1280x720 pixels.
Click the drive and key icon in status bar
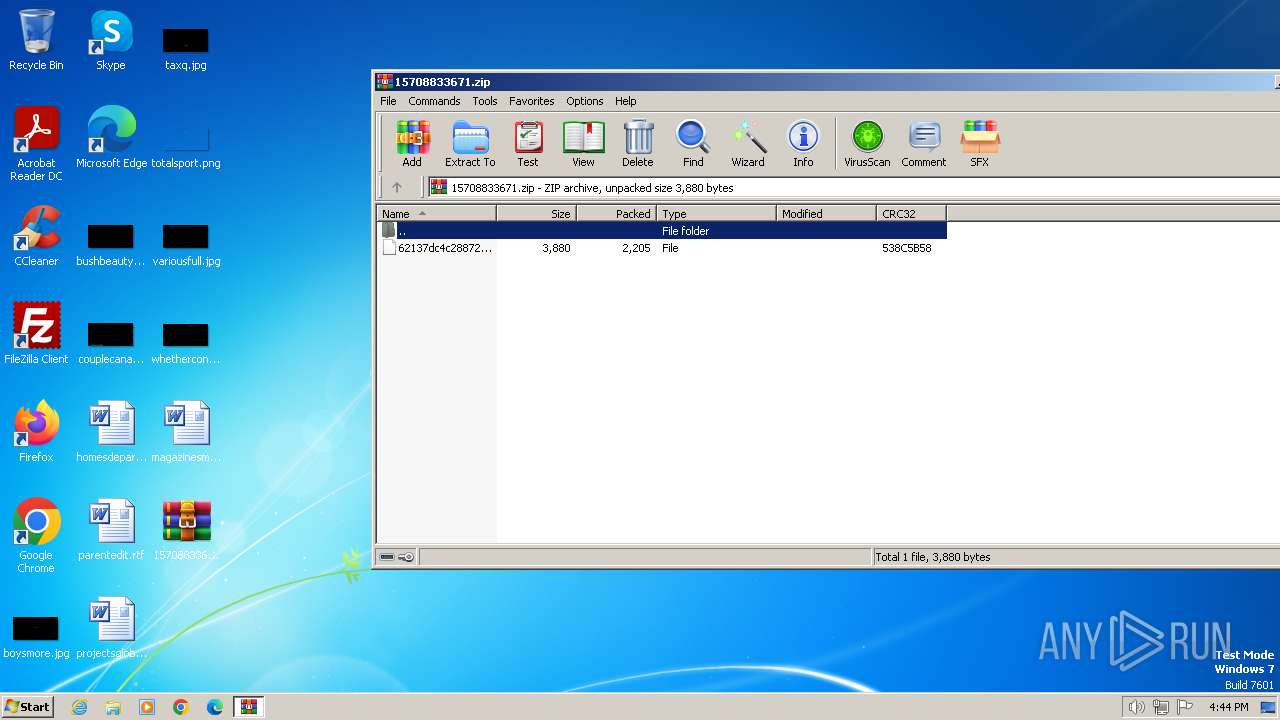[x=397, y=557]
